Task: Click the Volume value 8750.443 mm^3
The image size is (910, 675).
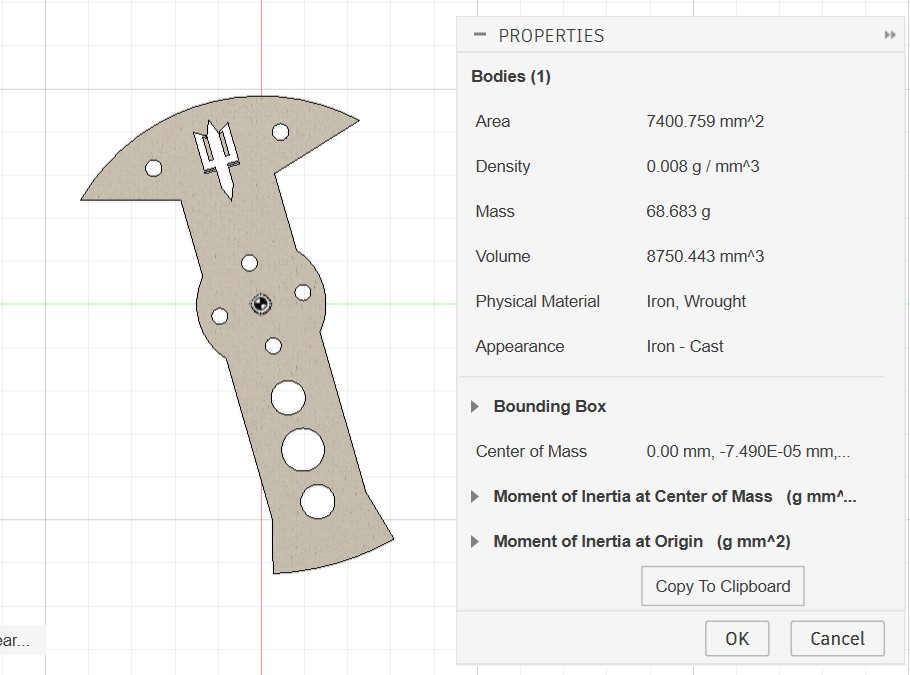Action: (705, 257)
